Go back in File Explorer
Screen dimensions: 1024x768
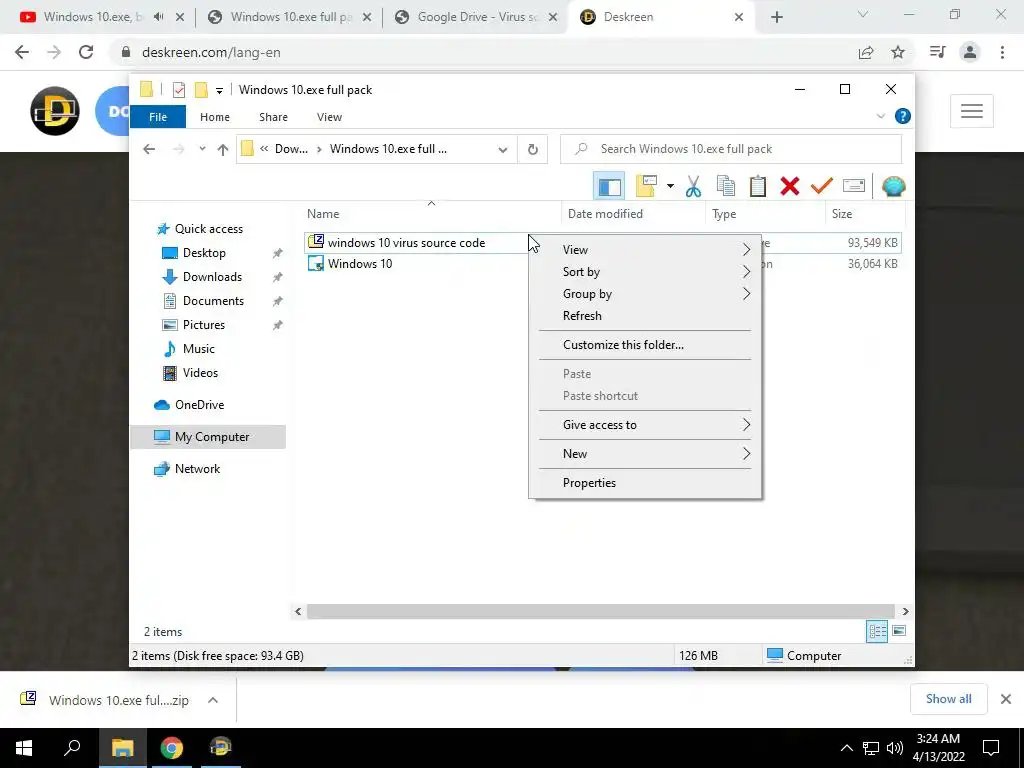click(x=149, y=149)
